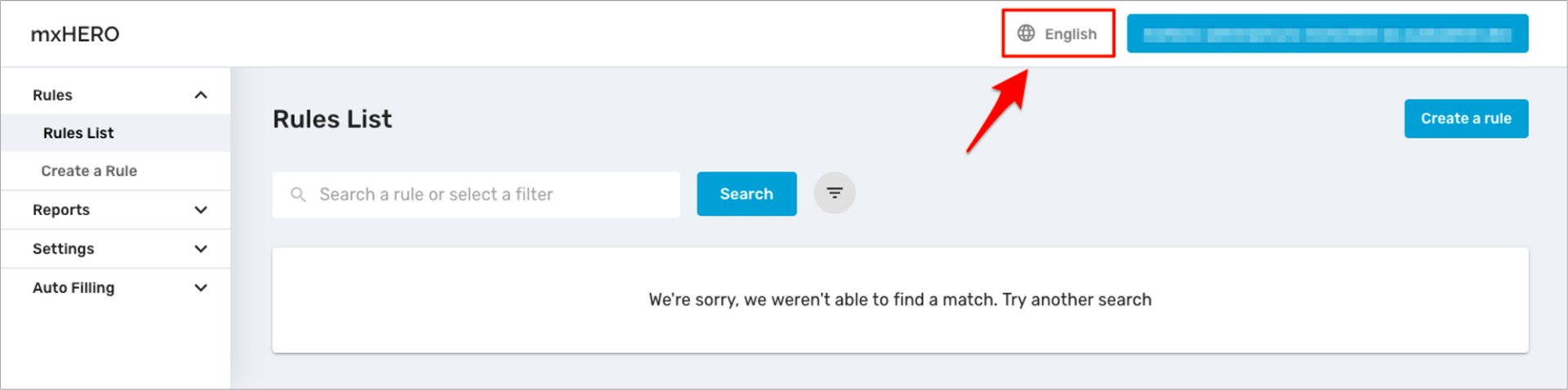Open Create a Rule in sidebar

click(x=89, y=171)
